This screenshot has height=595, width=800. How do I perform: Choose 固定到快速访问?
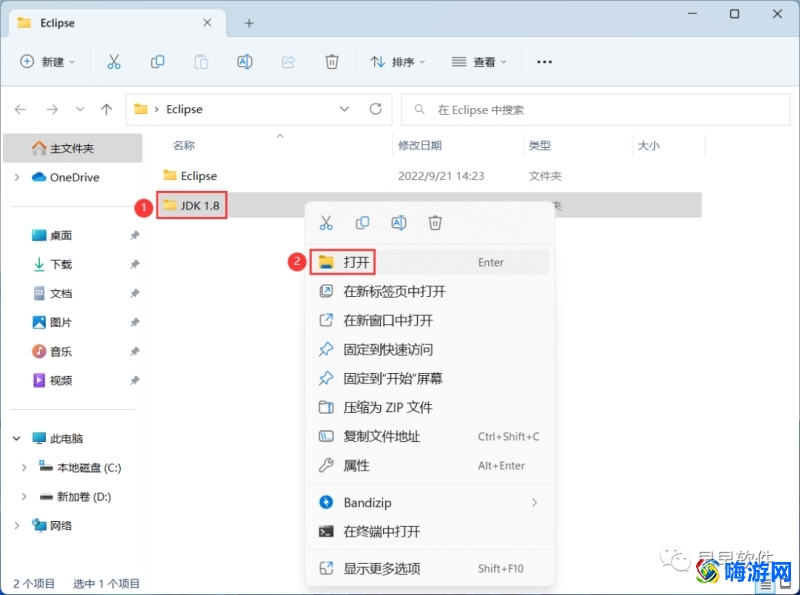[429, 350]
